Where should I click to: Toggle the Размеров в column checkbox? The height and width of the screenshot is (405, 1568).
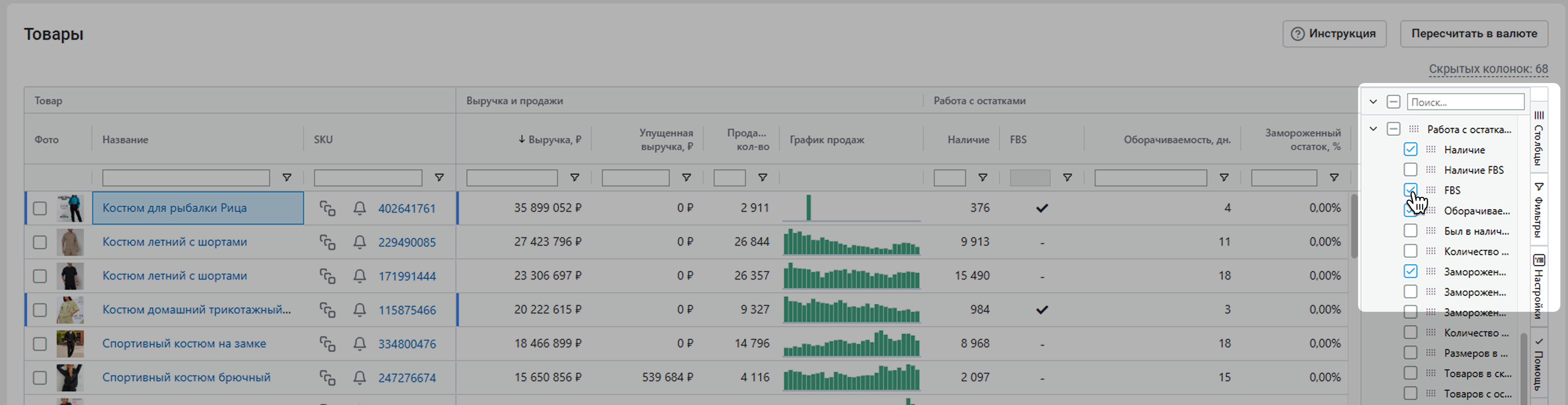[1411, 352]
